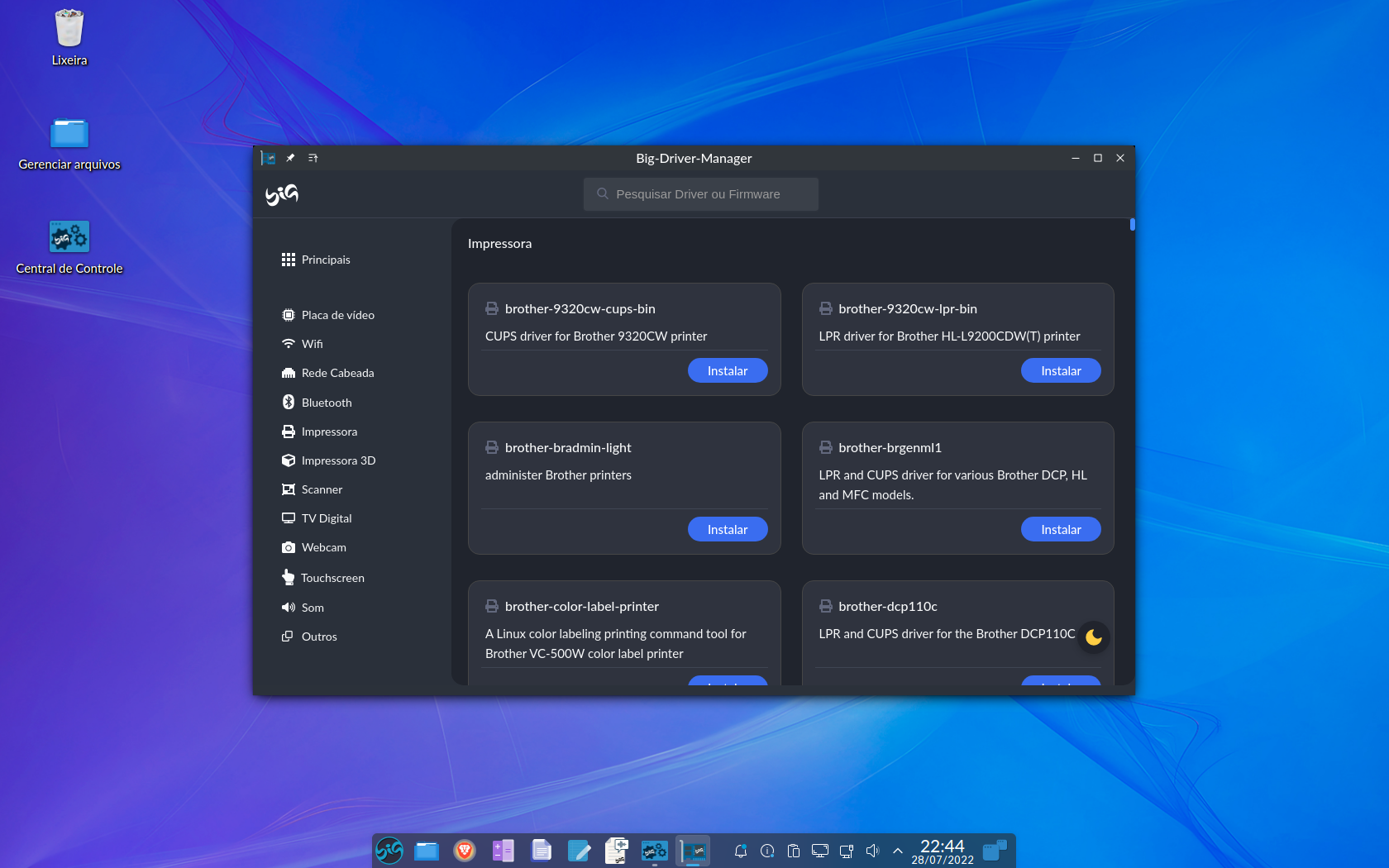Screen dimensions: 1389x868
Task: Select Rede Cabeada category
Action: (x=328, y=373)
